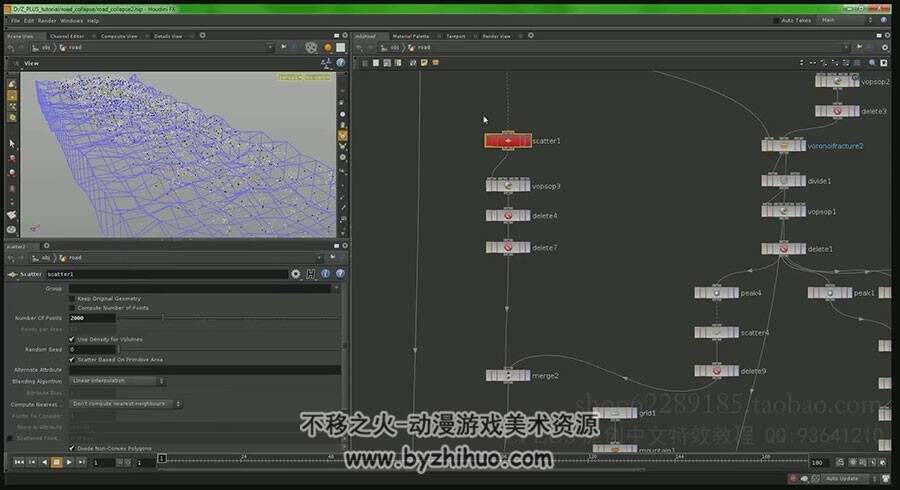Screen dimensions: 900x490
Task: Click the orange stop playback button
Action: click(56, 461)
